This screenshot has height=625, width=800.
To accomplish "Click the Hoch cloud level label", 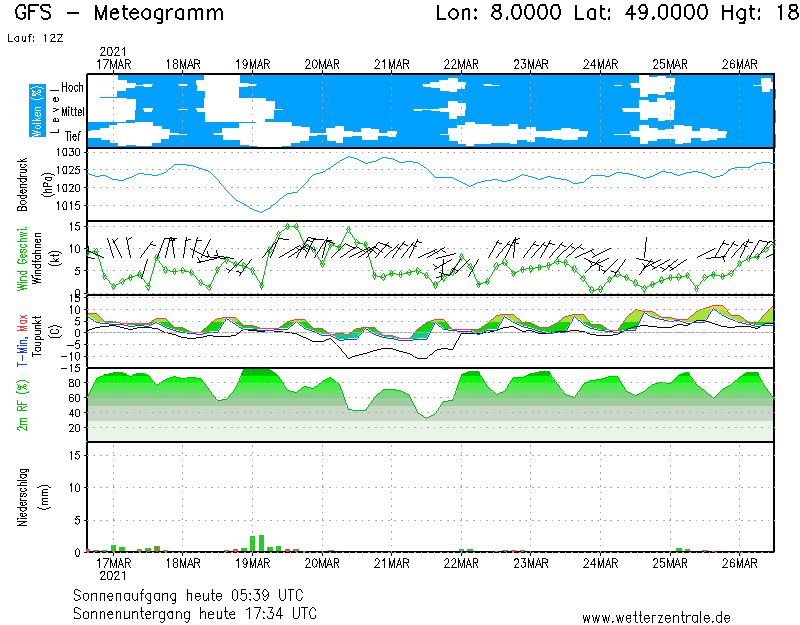I will point(71,88).
